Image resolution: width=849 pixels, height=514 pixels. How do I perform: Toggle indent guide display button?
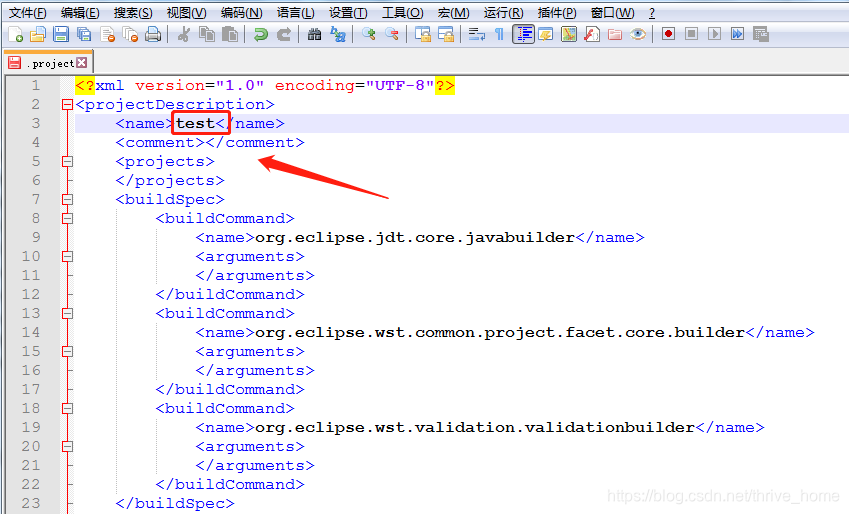(x=523, y=35)
